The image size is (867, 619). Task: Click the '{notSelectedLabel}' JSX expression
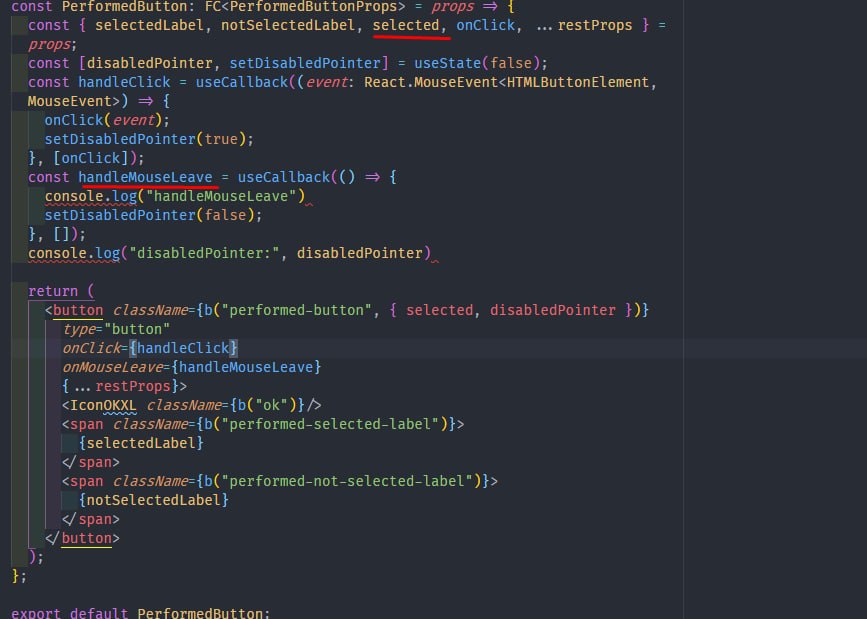pos(154,500)
